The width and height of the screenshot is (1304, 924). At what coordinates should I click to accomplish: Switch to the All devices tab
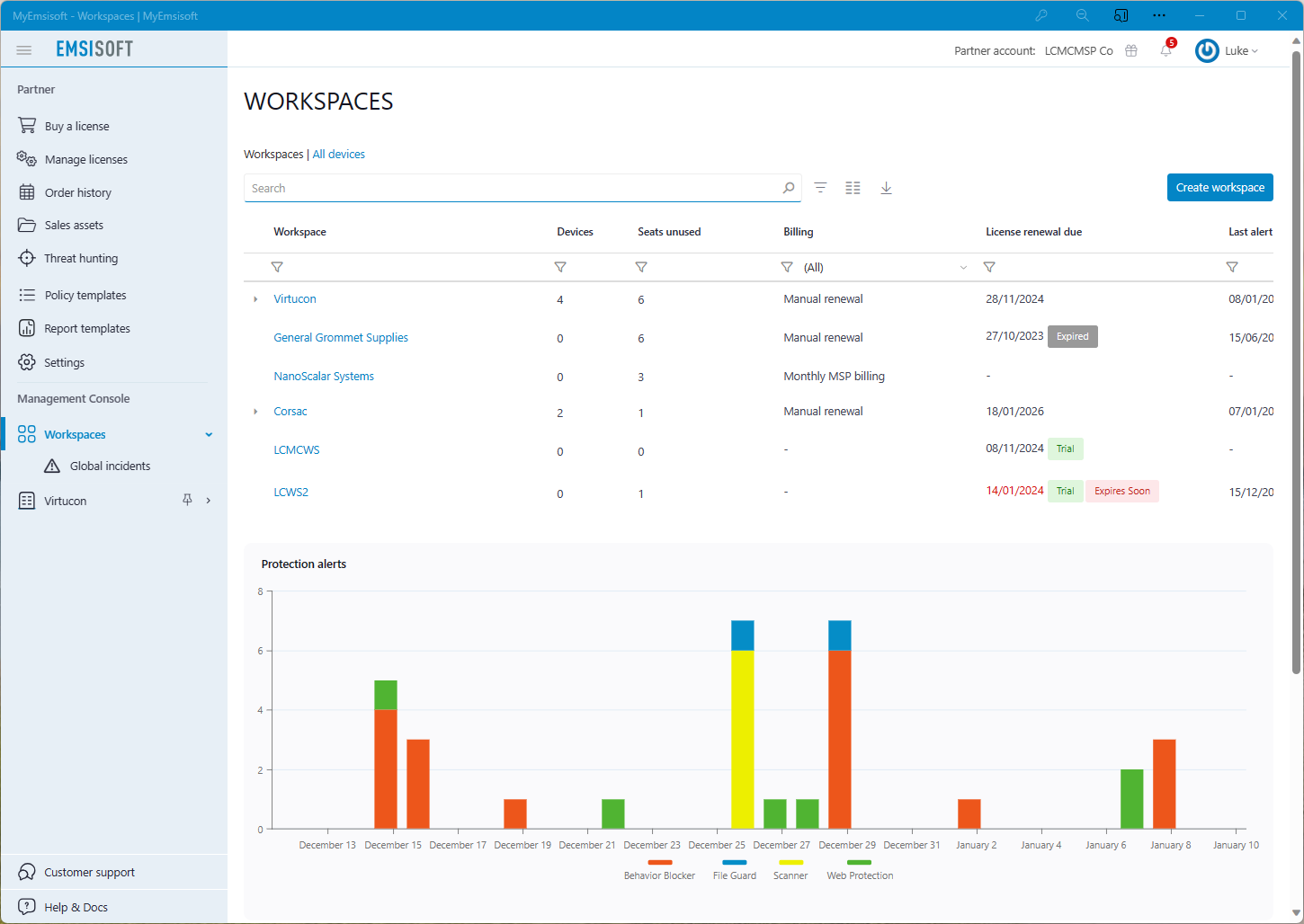pyautogui.click(x=338, y=154)
